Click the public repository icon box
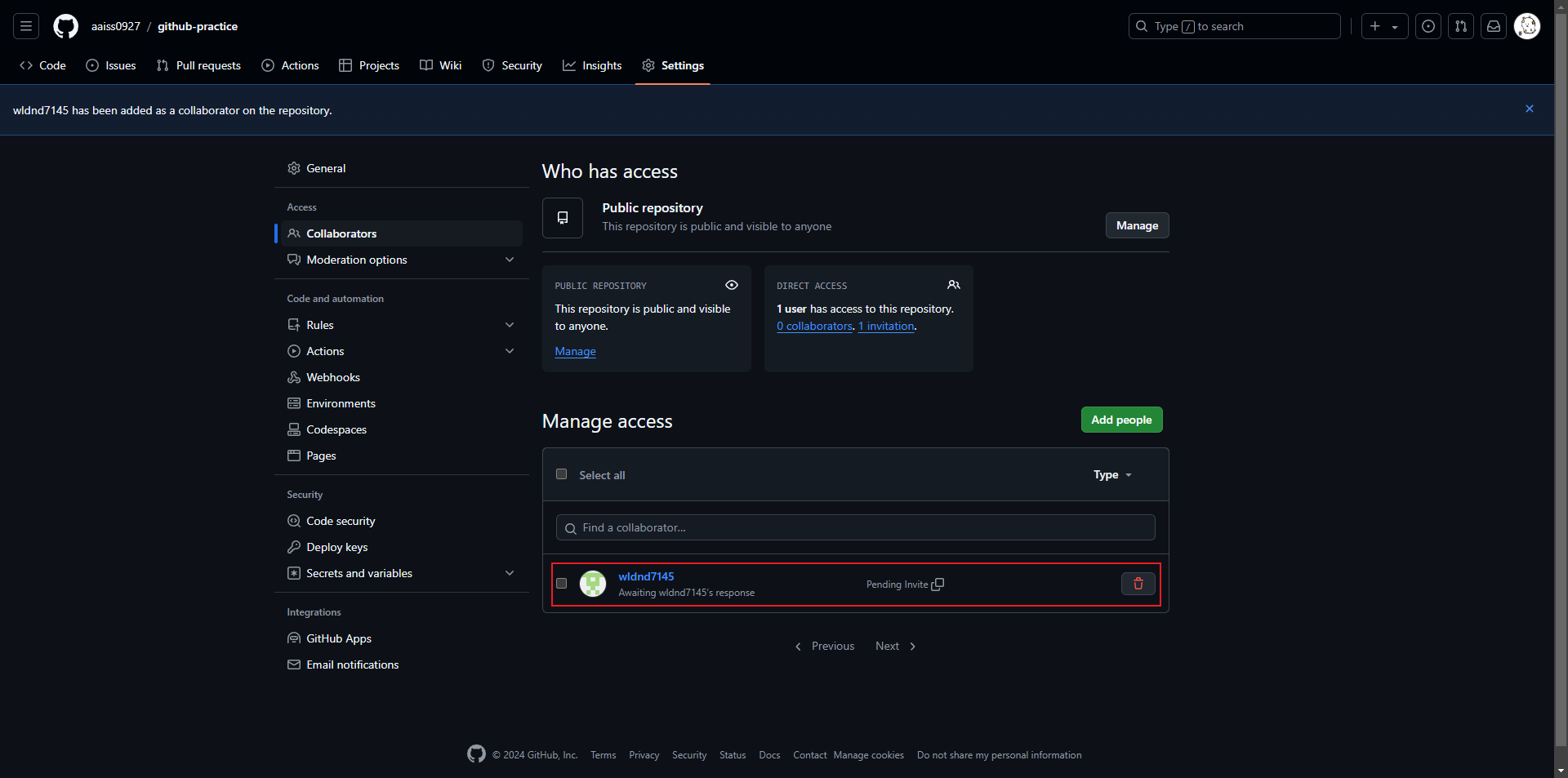 (563, 218)
